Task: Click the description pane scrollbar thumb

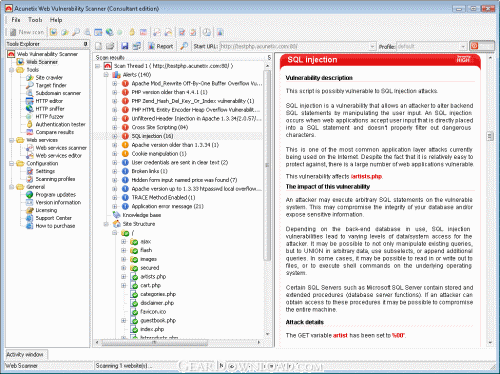Action: click(x=490, y=136)
